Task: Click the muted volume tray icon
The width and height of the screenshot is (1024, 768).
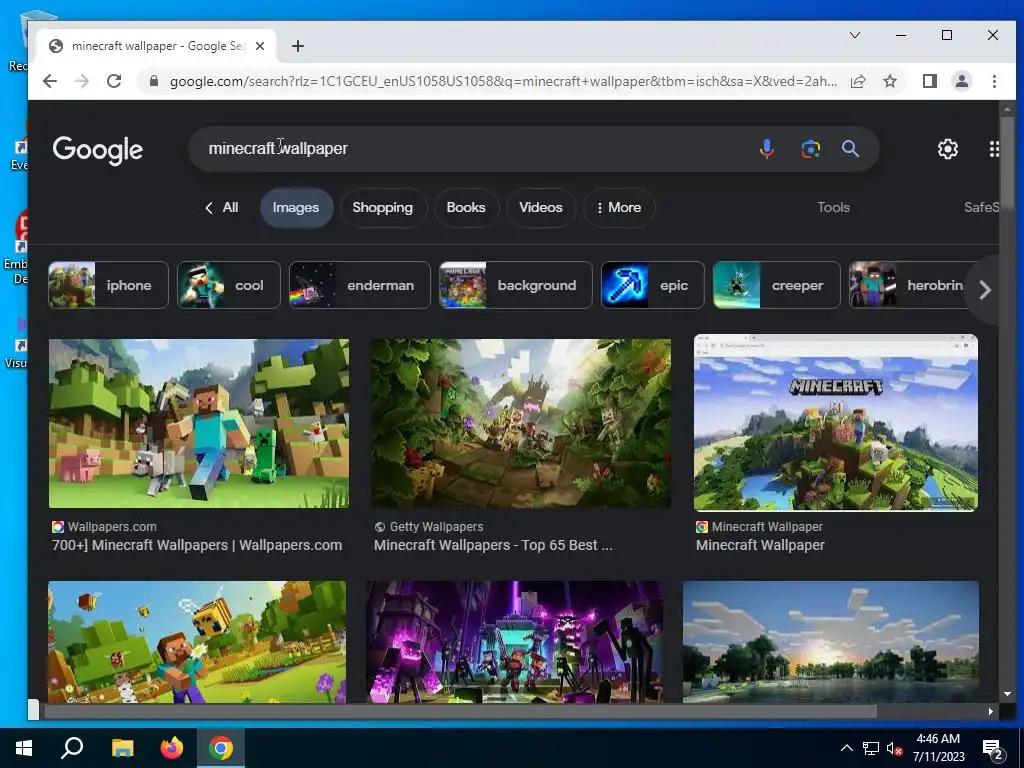Action: (894, 749)
